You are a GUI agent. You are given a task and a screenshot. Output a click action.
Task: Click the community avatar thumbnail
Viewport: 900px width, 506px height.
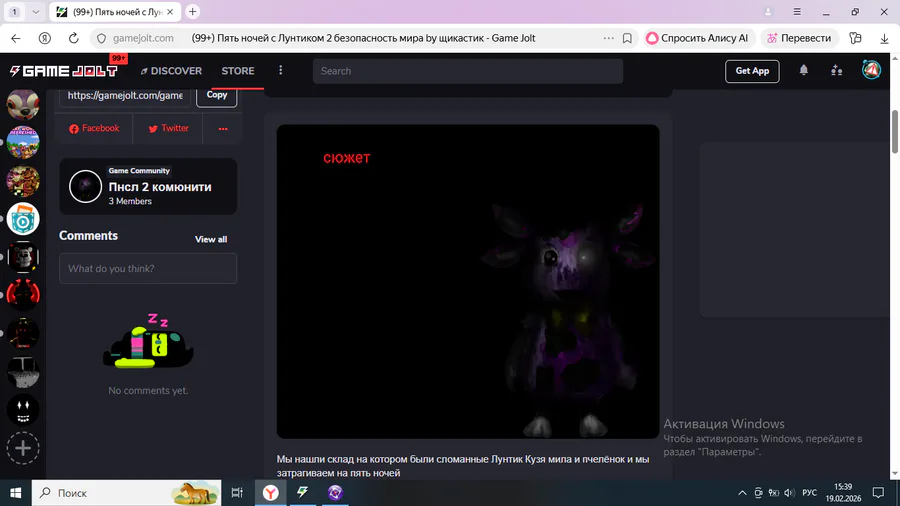(86, 186)
